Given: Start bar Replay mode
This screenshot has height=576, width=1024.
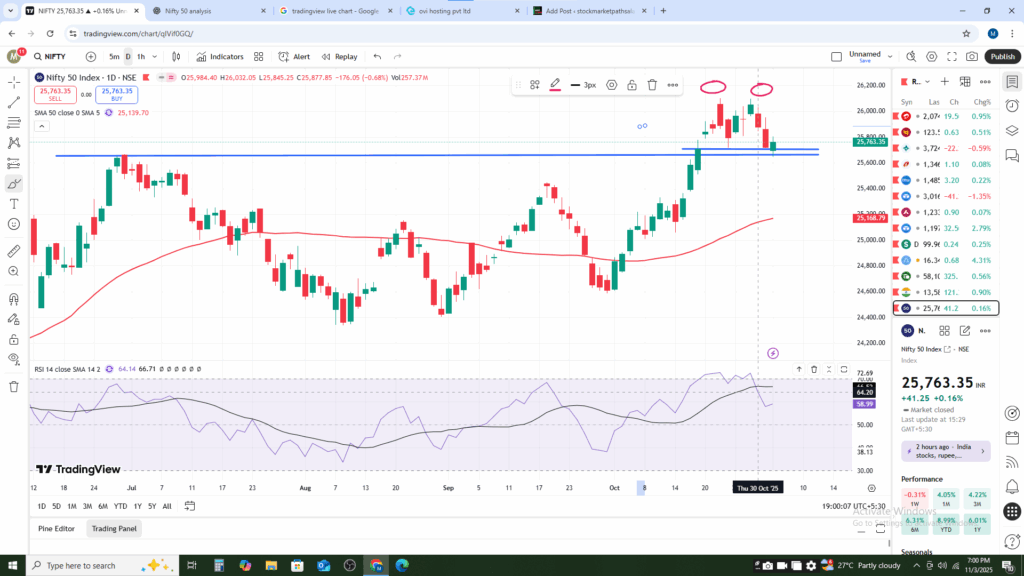Looking at the screenshot, I should [339, 57].
